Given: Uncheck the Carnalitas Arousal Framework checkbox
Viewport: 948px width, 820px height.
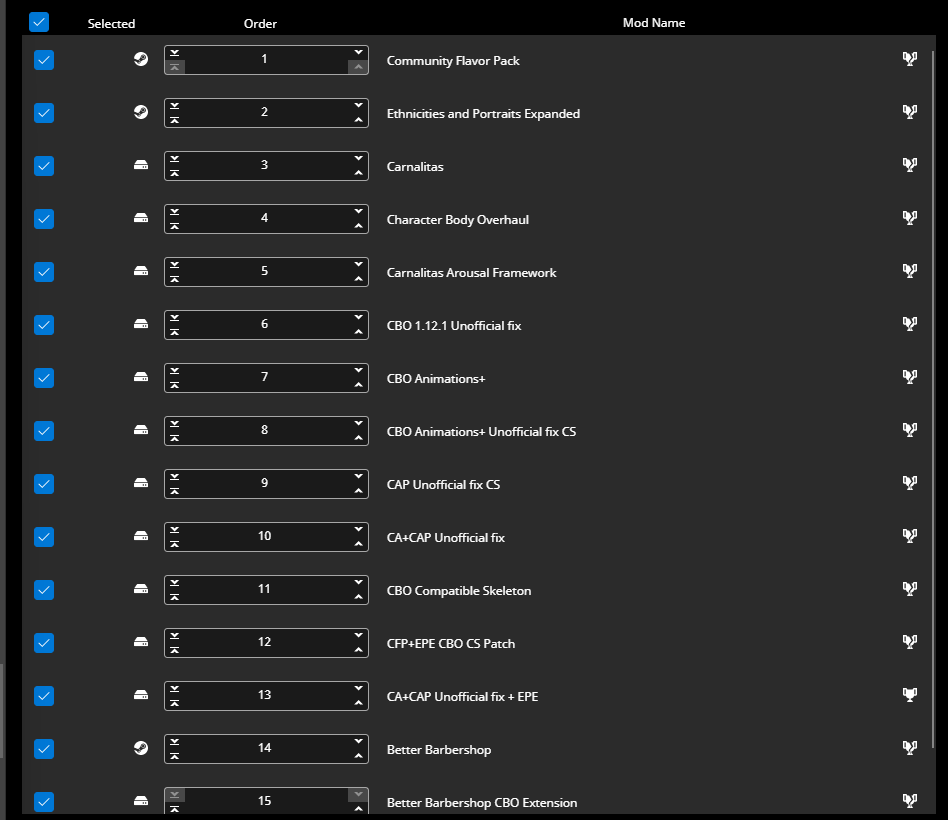Looking at the screenshot, I should pos(44,271).
